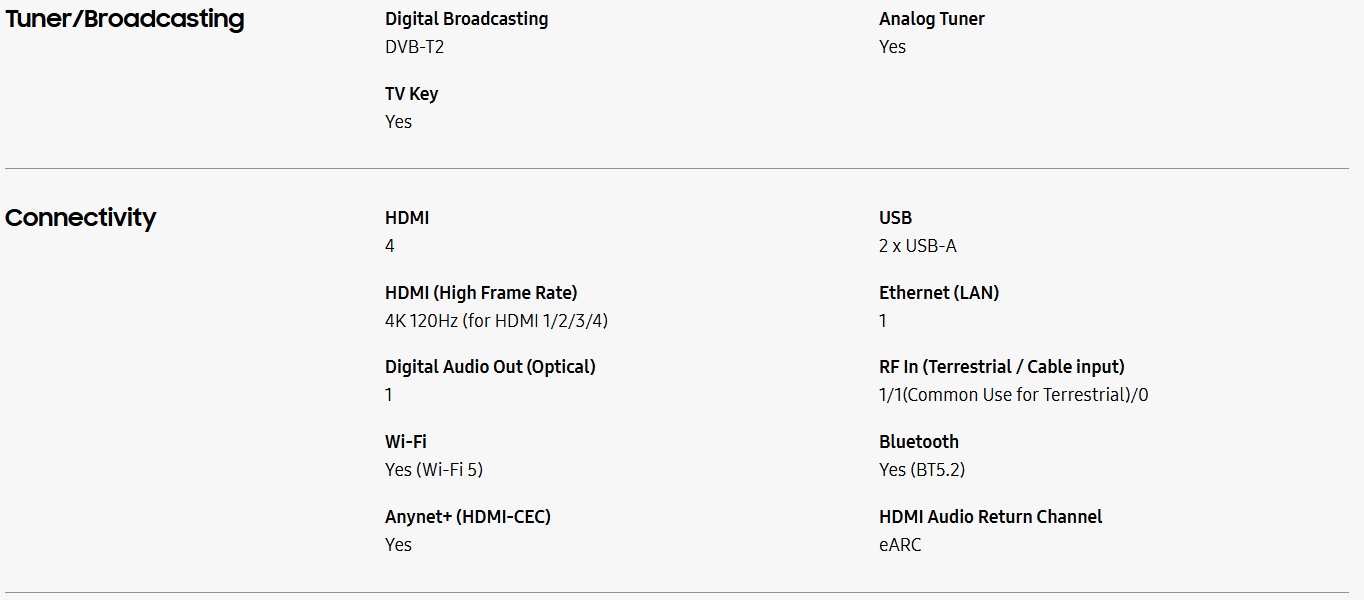The image size is (1364, 600).
Task: Click the Bluetooth spec label
Action: pos(918,442)
